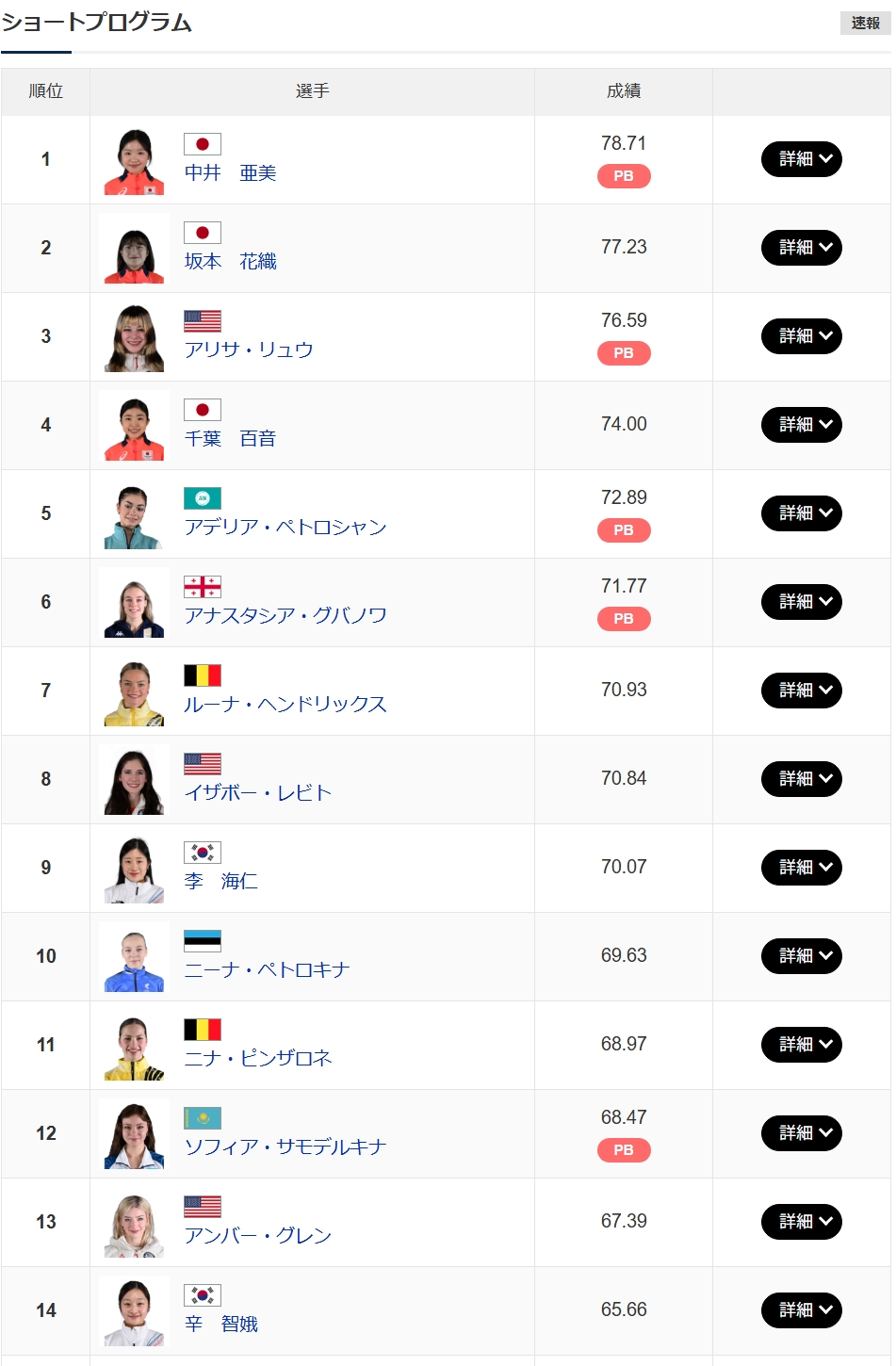Click the Georgia flag icon beside アナスタシア・グバノワ
The width and height of the screenshot is (896, 1366).
[x=202, y=587]
